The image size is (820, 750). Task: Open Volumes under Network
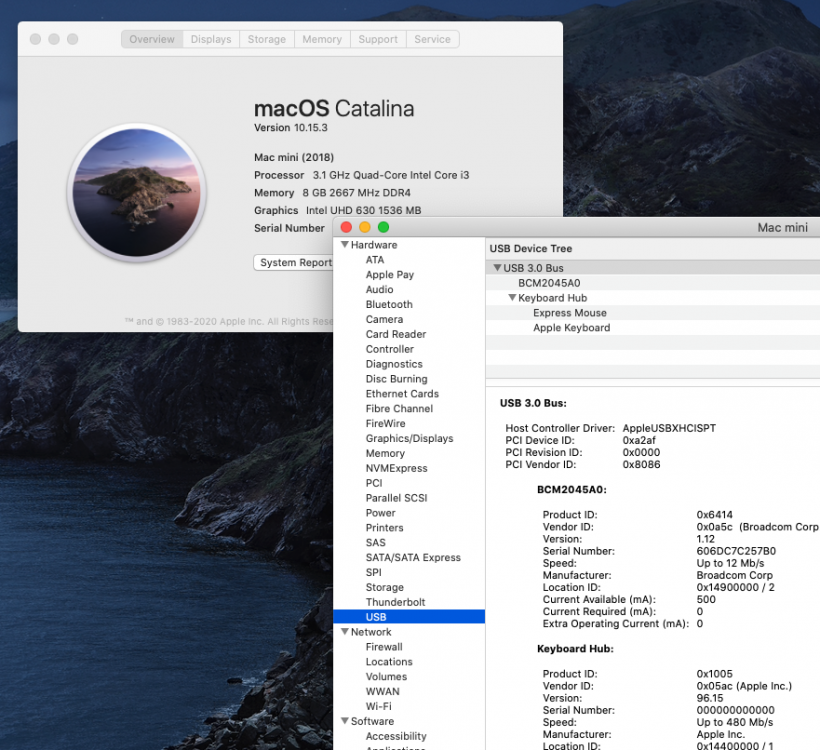(386, 677)
